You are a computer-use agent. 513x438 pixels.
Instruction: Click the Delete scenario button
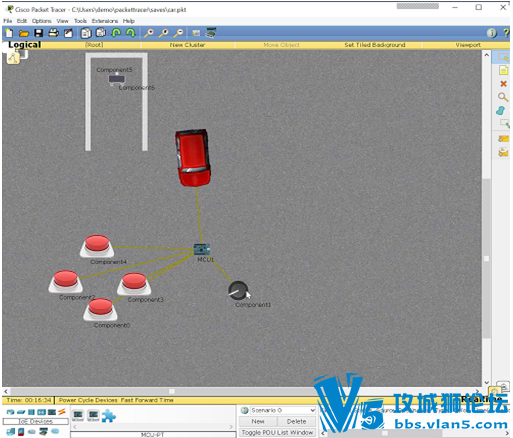pyautogui.click(x=296, y=421)
